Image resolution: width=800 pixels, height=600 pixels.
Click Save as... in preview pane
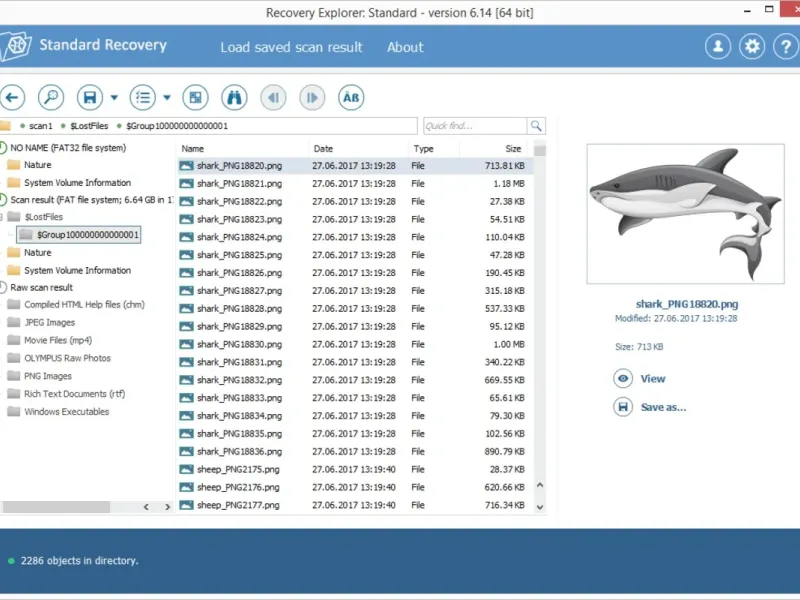point(663,407)
